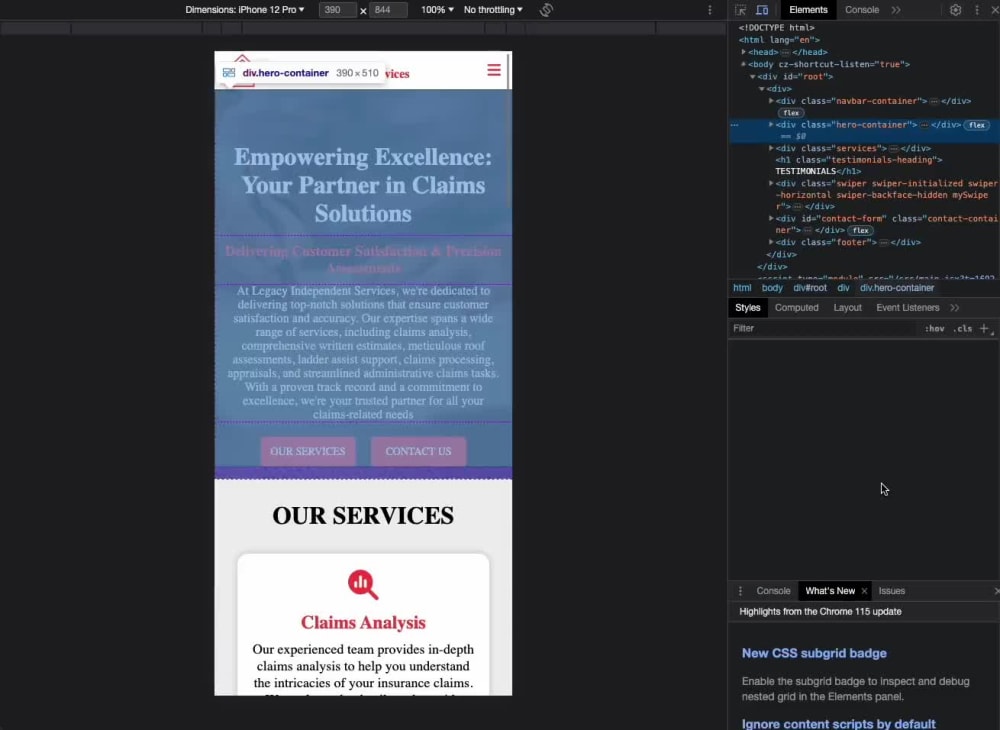The image size is (1000, 730).
Task: Select the DOCTYPE html line
Action: [776, 28]
